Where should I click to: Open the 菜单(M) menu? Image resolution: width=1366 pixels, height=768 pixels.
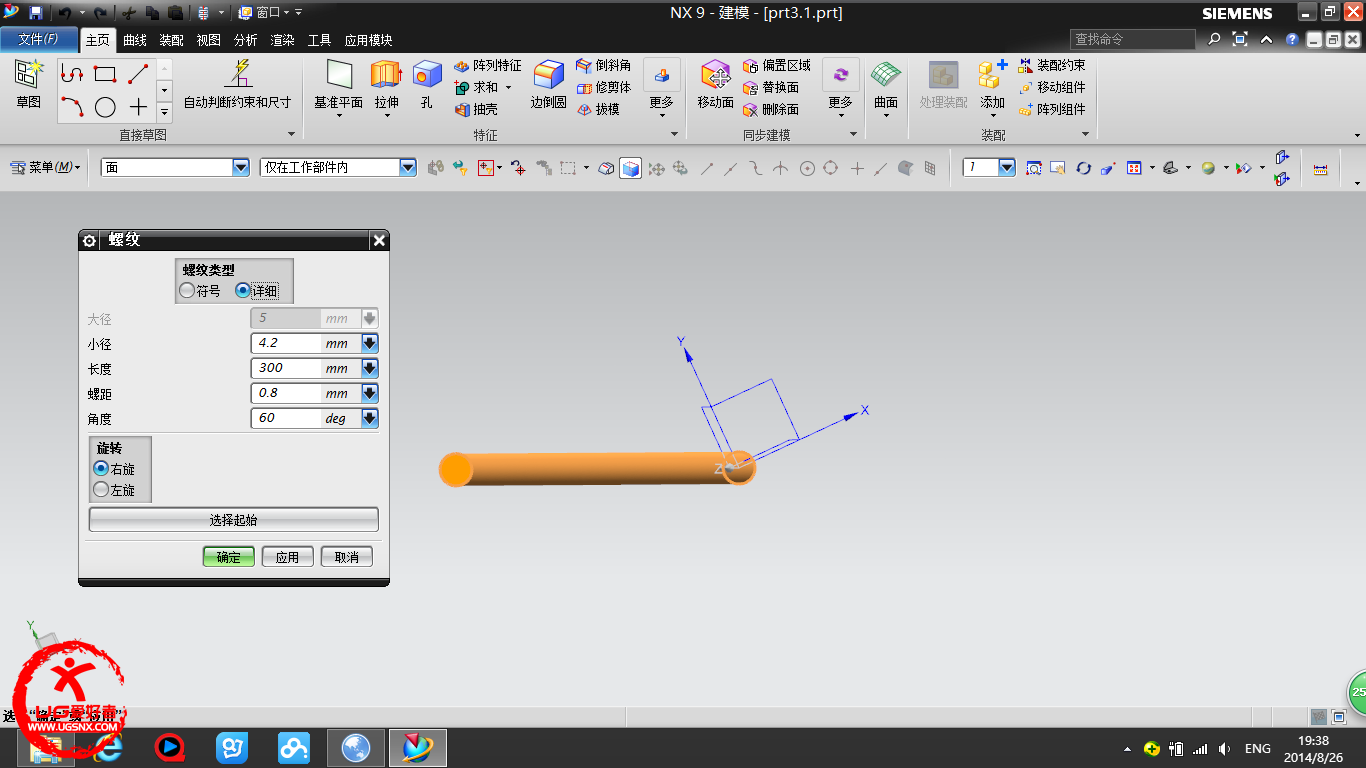46,168
